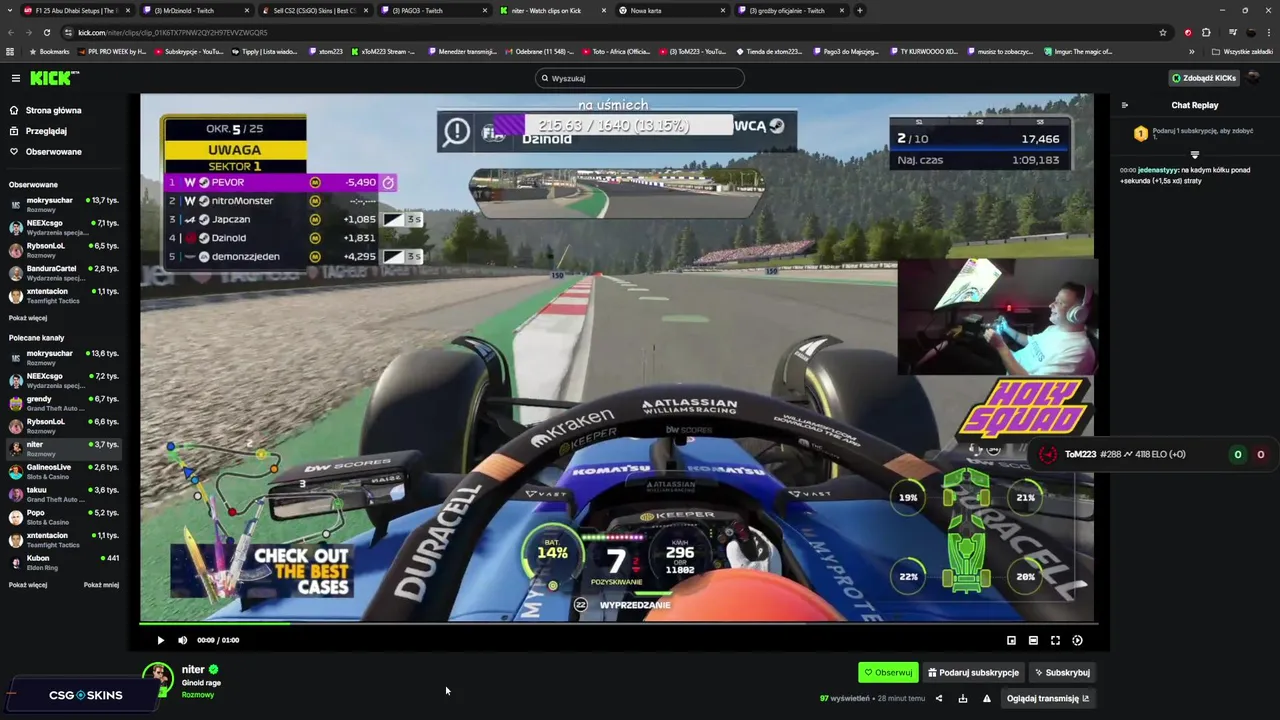
Task: Mute the clip volume
Action: point(182,640)
